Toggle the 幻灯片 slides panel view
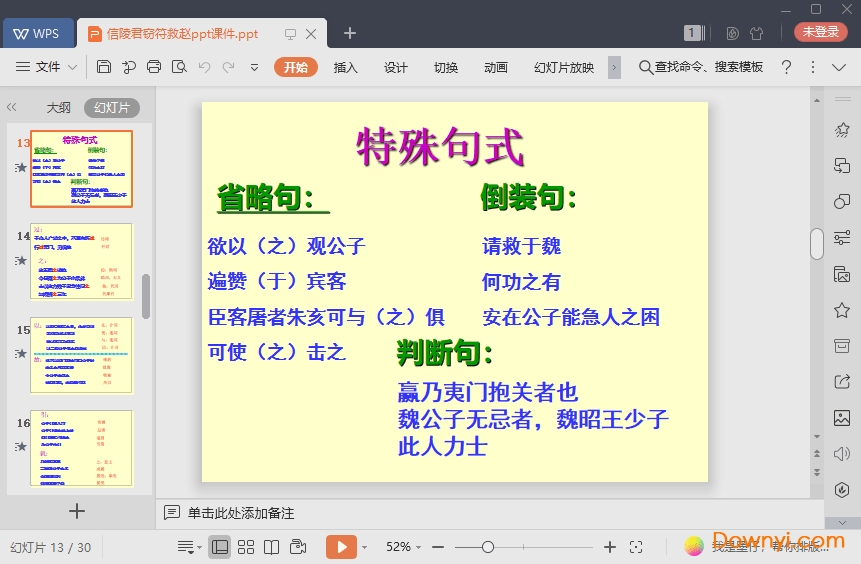 pos(111,107)
